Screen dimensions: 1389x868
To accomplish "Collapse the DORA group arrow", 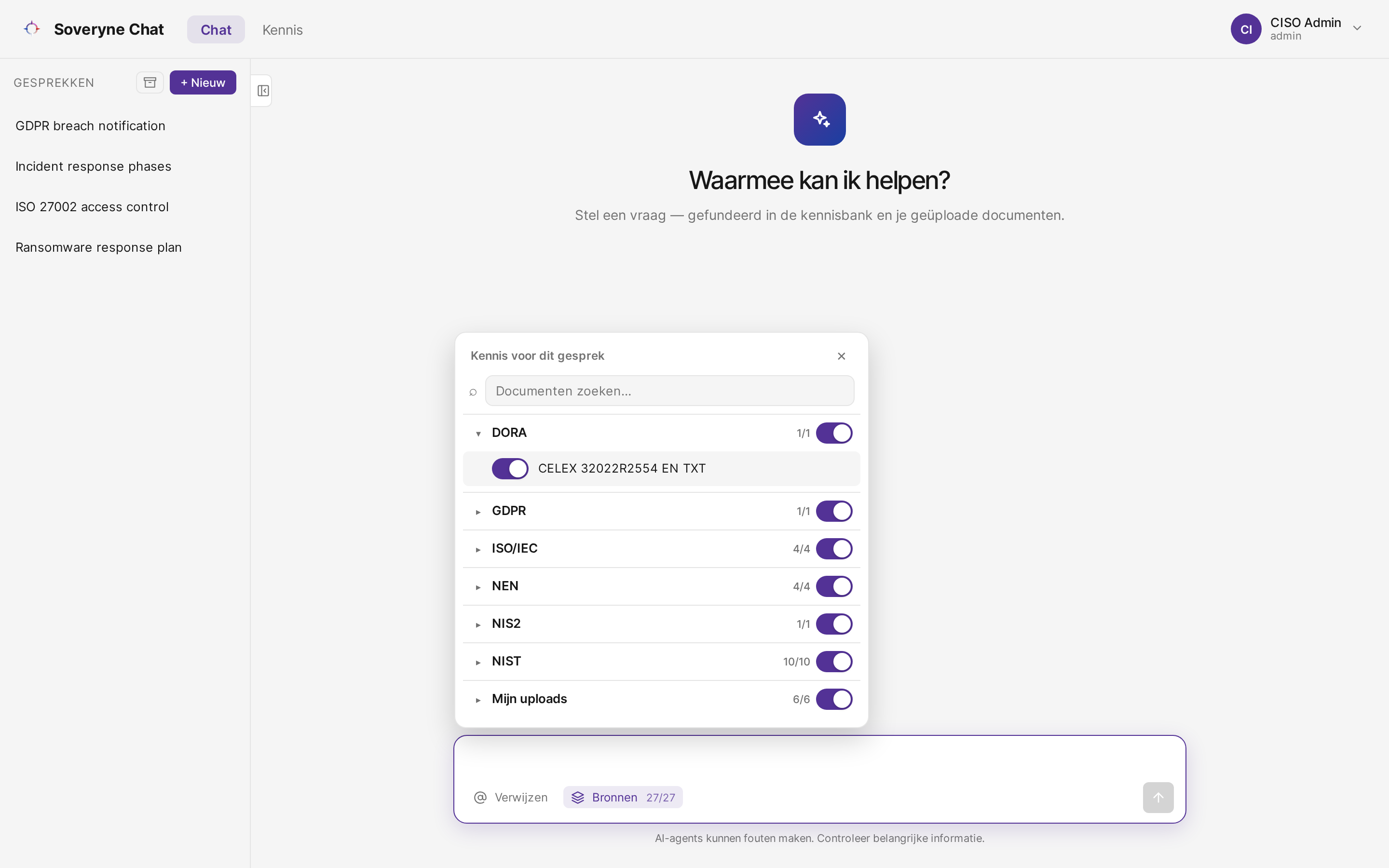I will coord(478,434).
